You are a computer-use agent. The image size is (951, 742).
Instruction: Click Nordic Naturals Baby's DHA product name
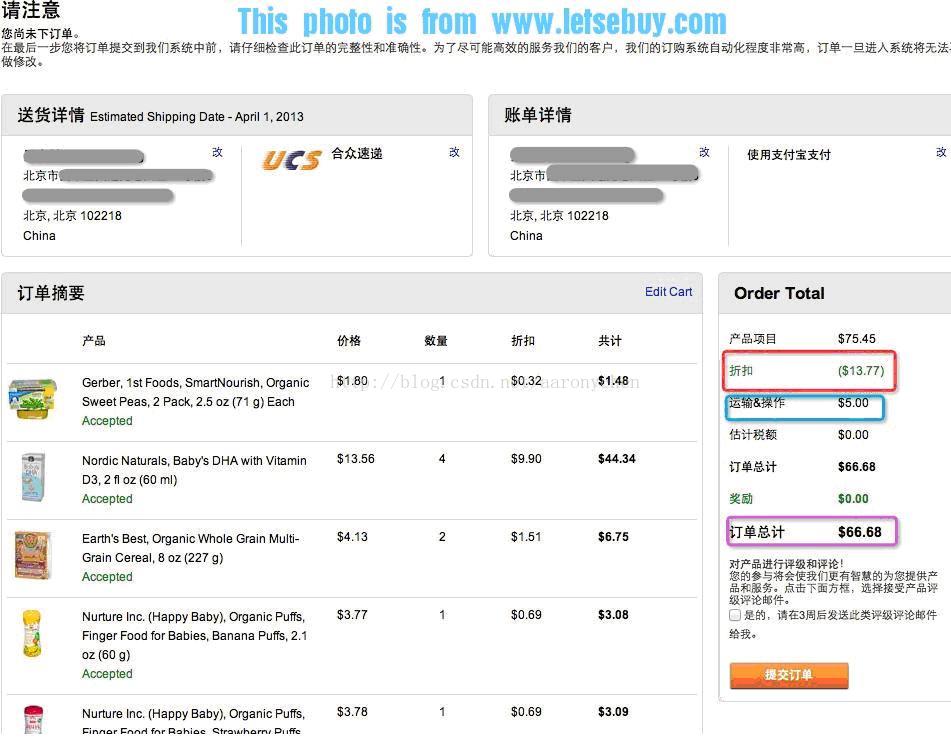[x=194, y=470]
